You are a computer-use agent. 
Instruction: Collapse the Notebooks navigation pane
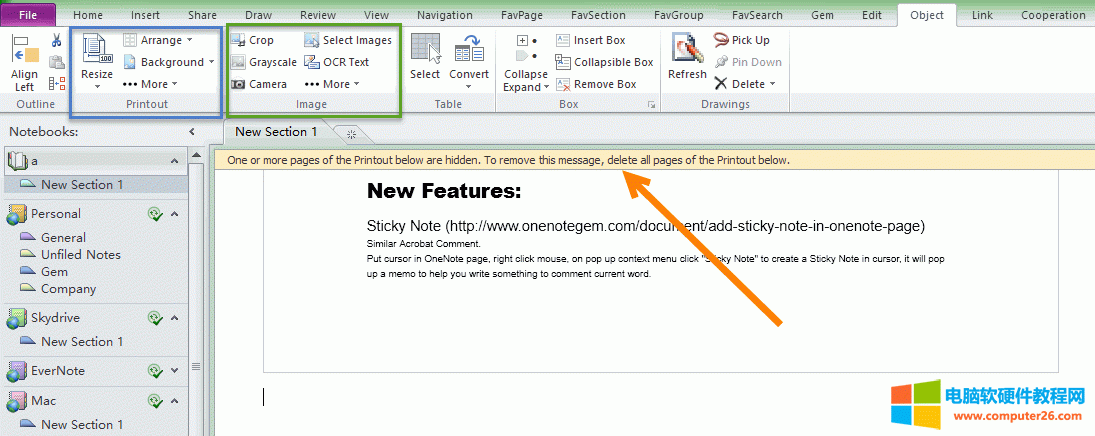click(x=192, y=131)
